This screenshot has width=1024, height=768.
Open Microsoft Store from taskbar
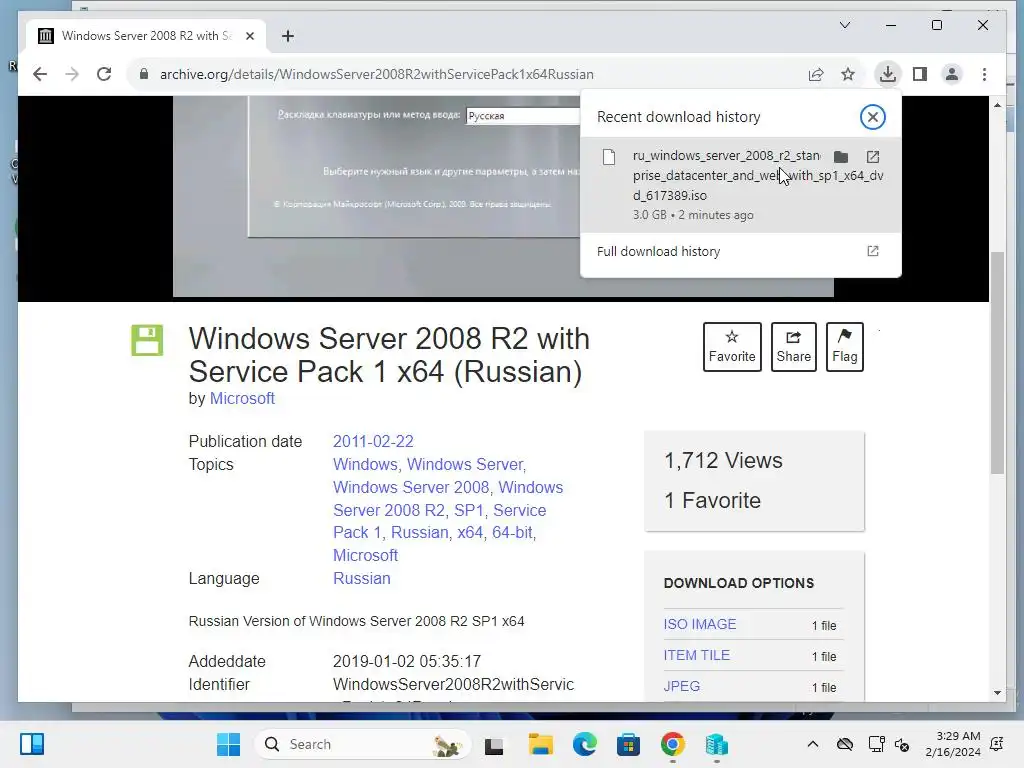[628, 744]
